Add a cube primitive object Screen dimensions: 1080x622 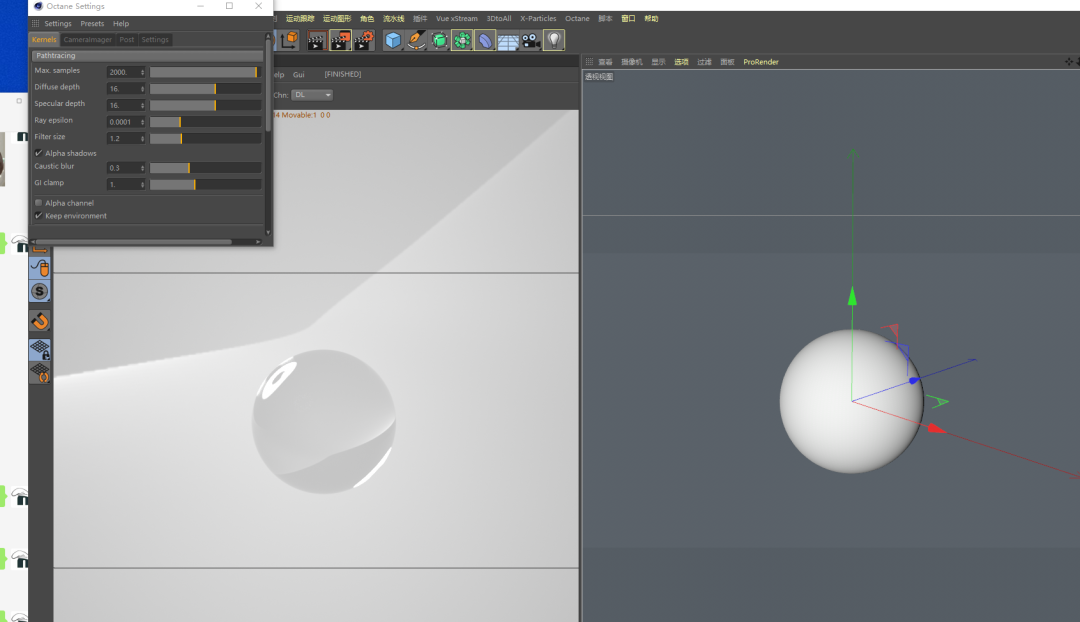[393, 40]
